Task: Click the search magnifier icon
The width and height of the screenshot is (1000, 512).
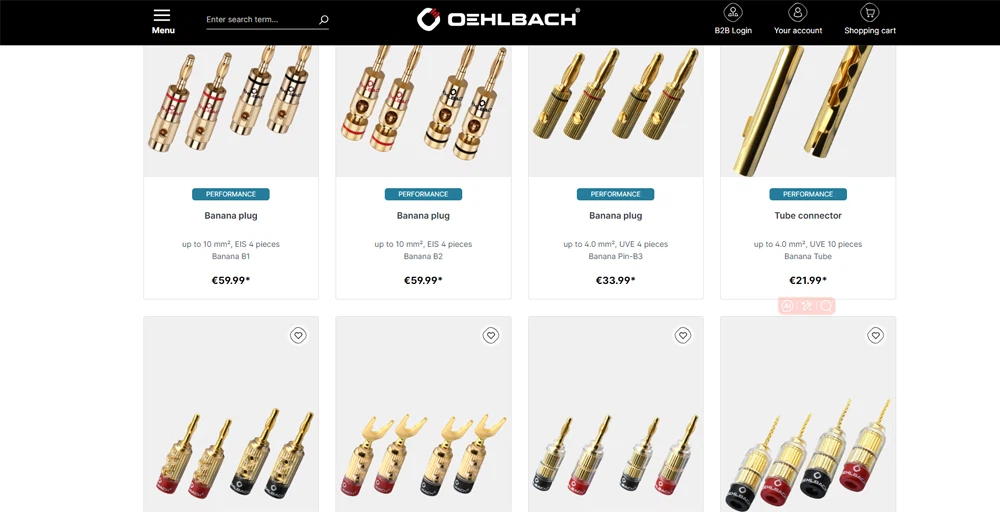Action: coord(323,20)
